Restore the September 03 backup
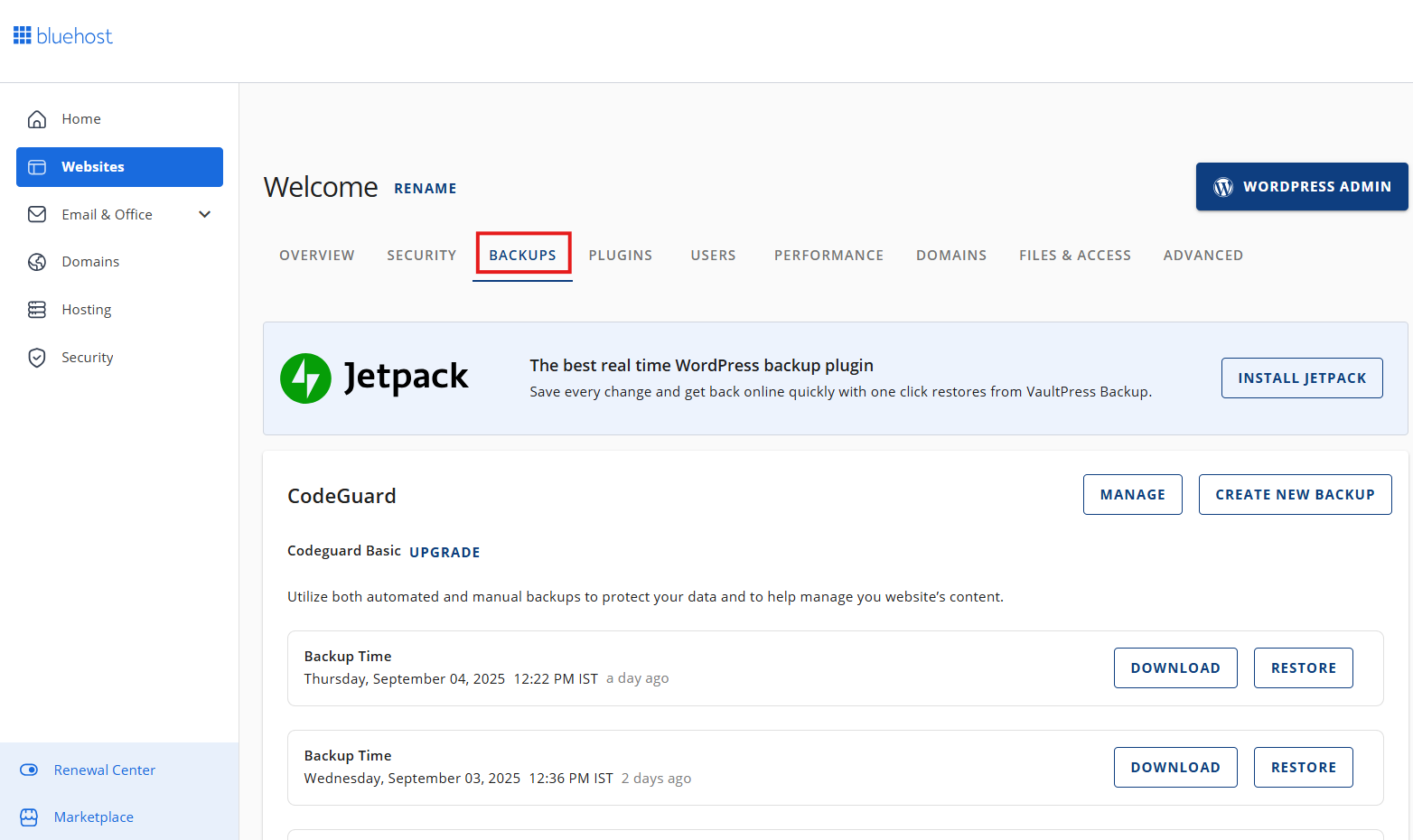 1303,767
